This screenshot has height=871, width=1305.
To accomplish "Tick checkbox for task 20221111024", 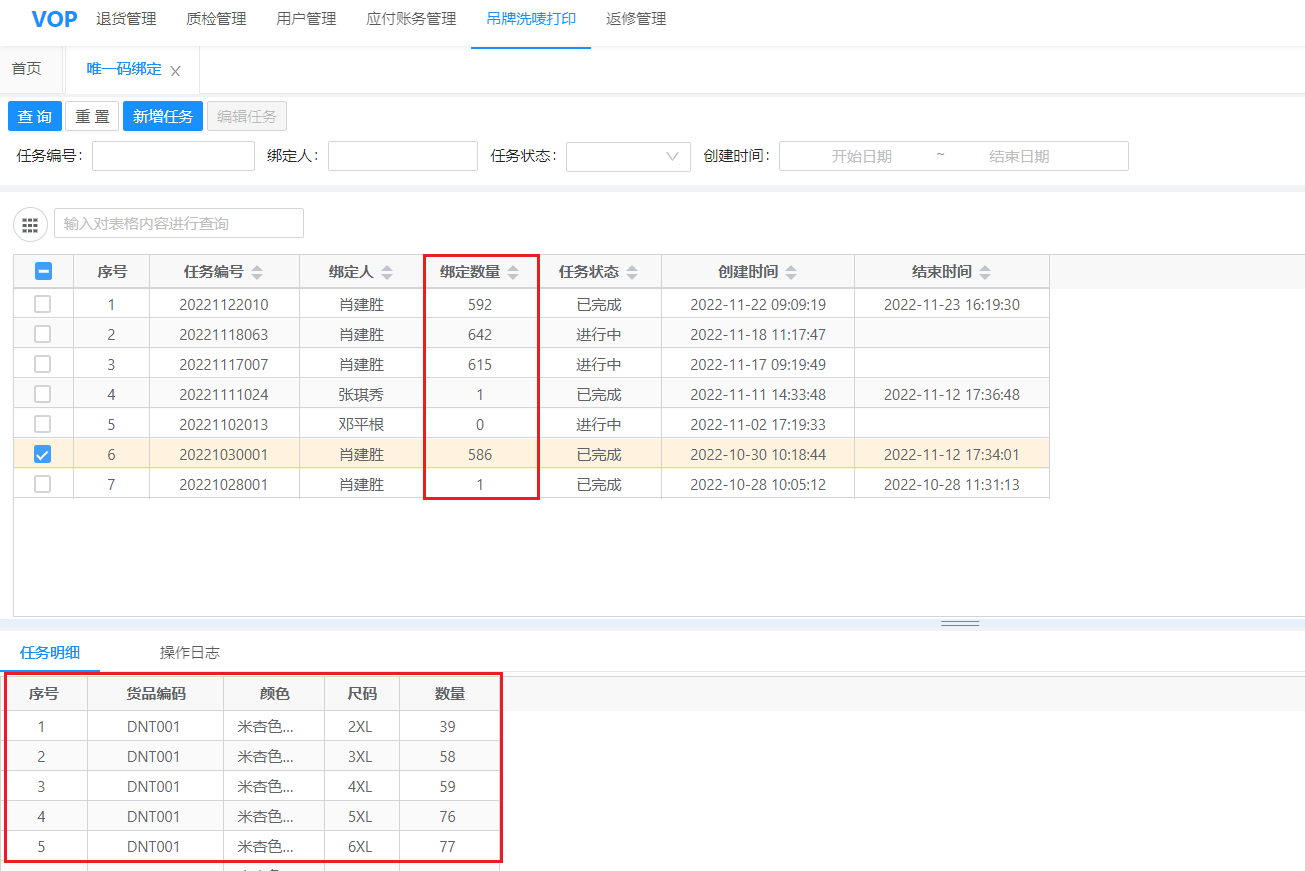I will (x=43, y=394).
